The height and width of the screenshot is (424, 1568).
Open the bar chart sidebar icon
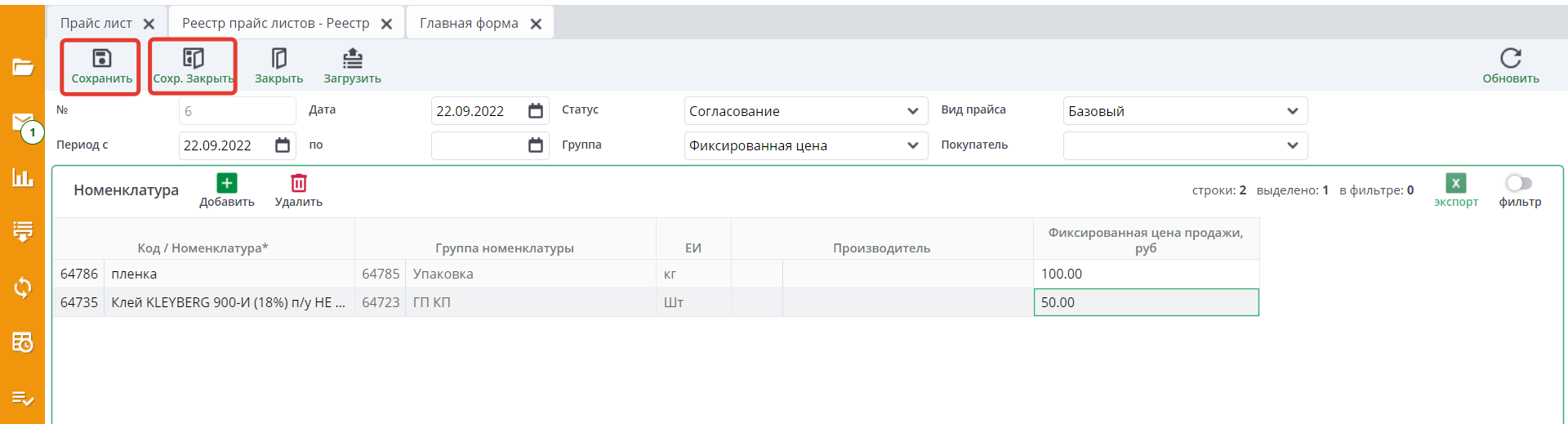(x=23, y=177)
